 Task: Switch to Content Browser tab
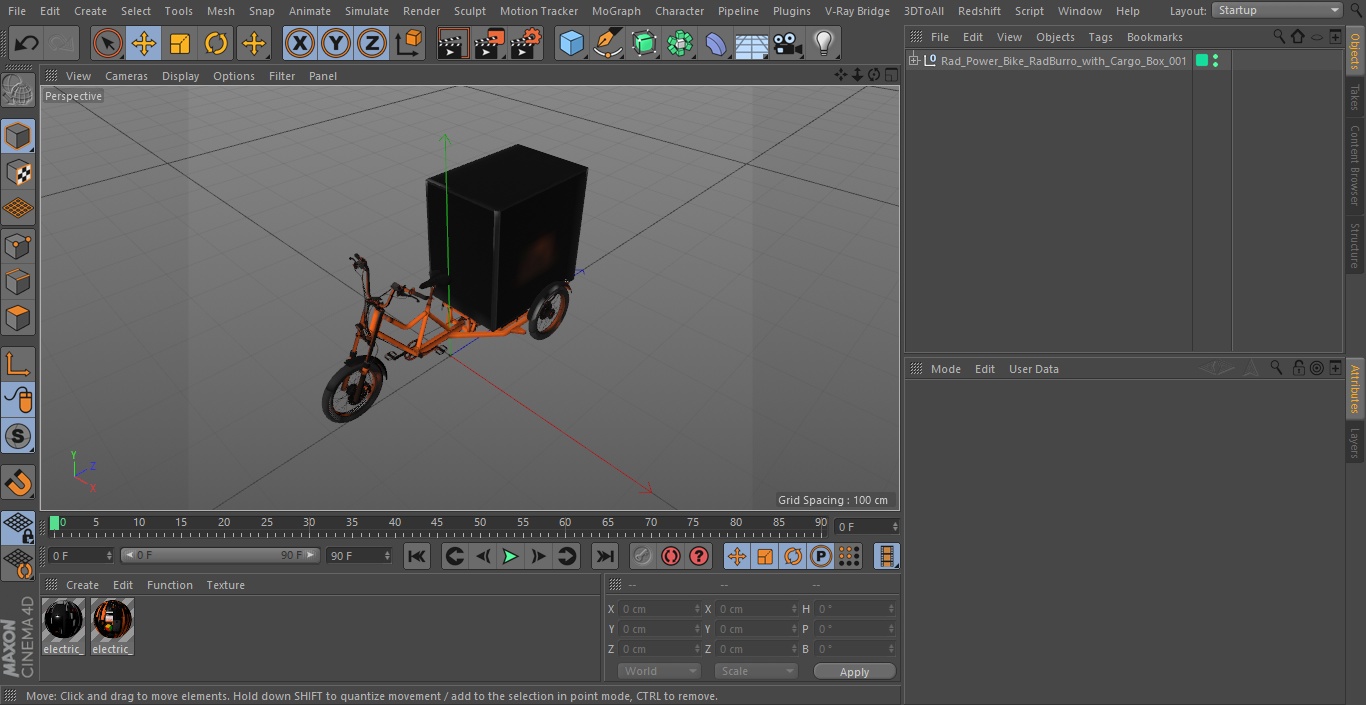tap(1355, 165)
